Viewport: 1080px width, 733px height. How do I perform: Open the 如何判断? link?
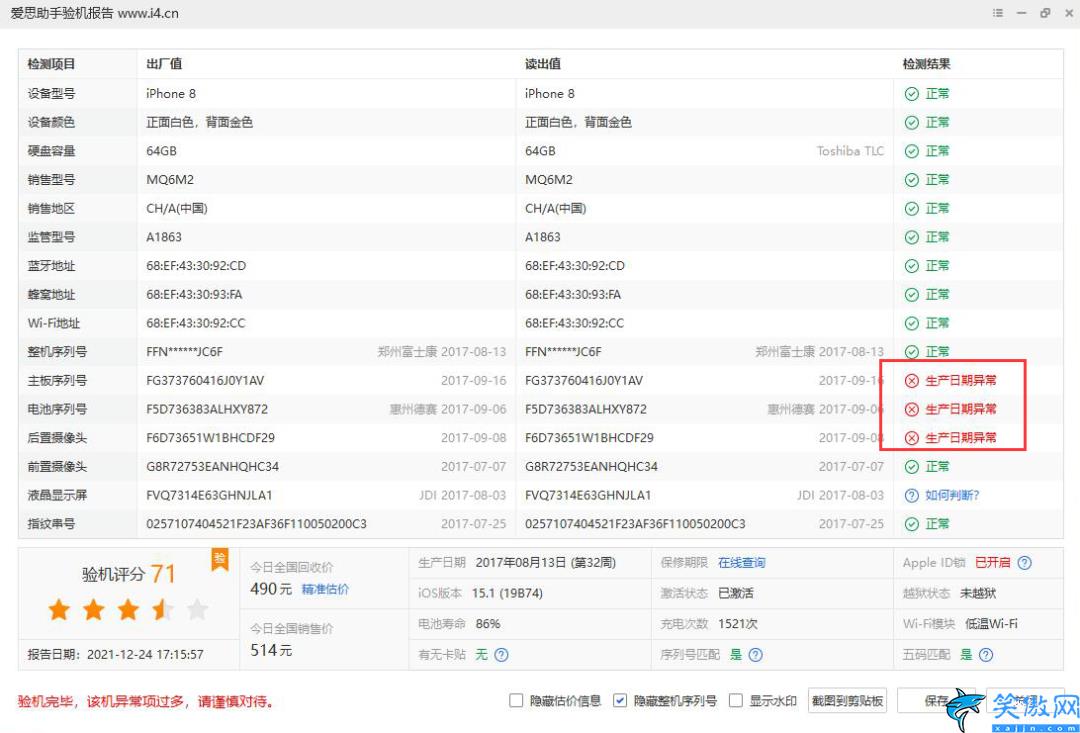coord(953,495)
